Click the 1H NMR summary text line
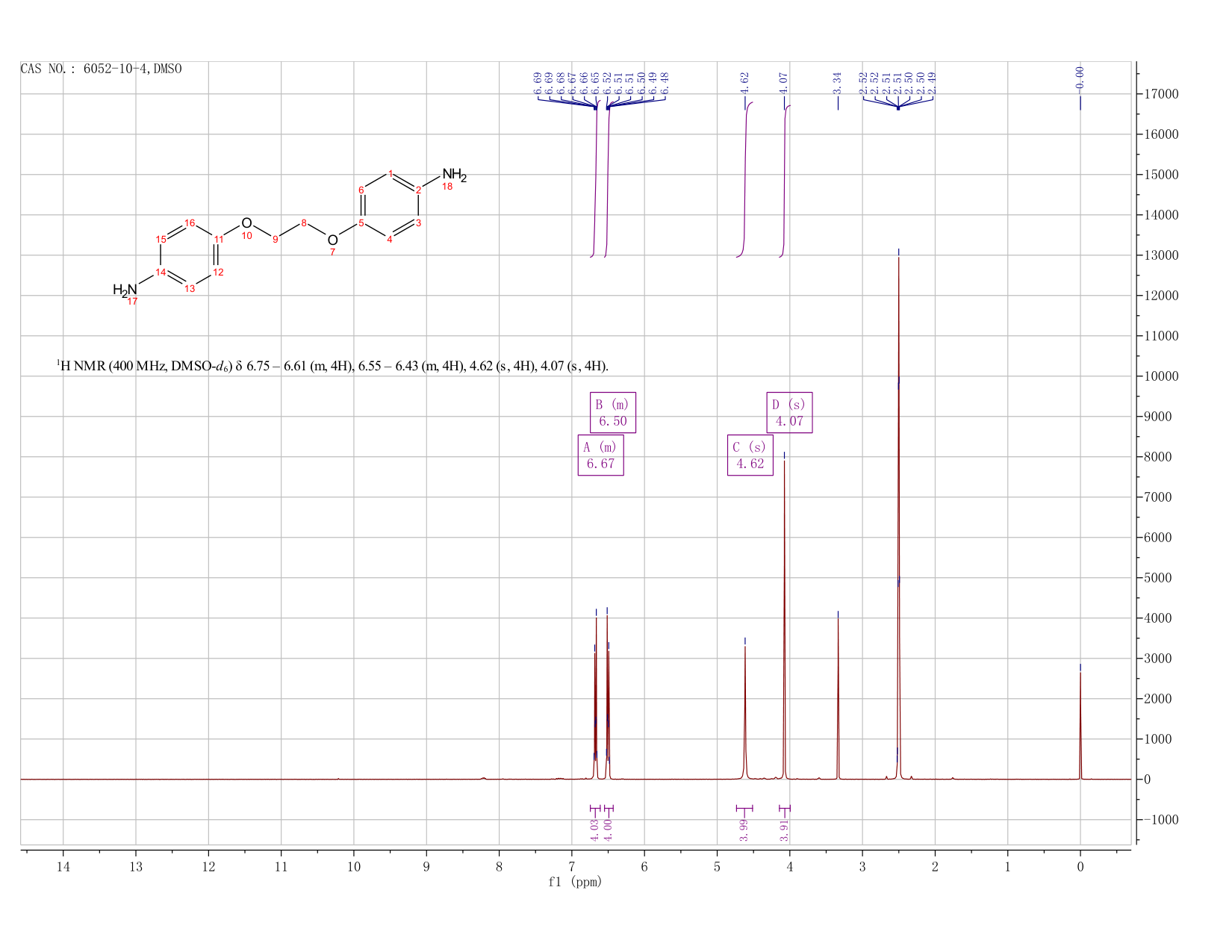Image resolution: width=1232 pixels, height=952 pixels. tap(333, 366)
